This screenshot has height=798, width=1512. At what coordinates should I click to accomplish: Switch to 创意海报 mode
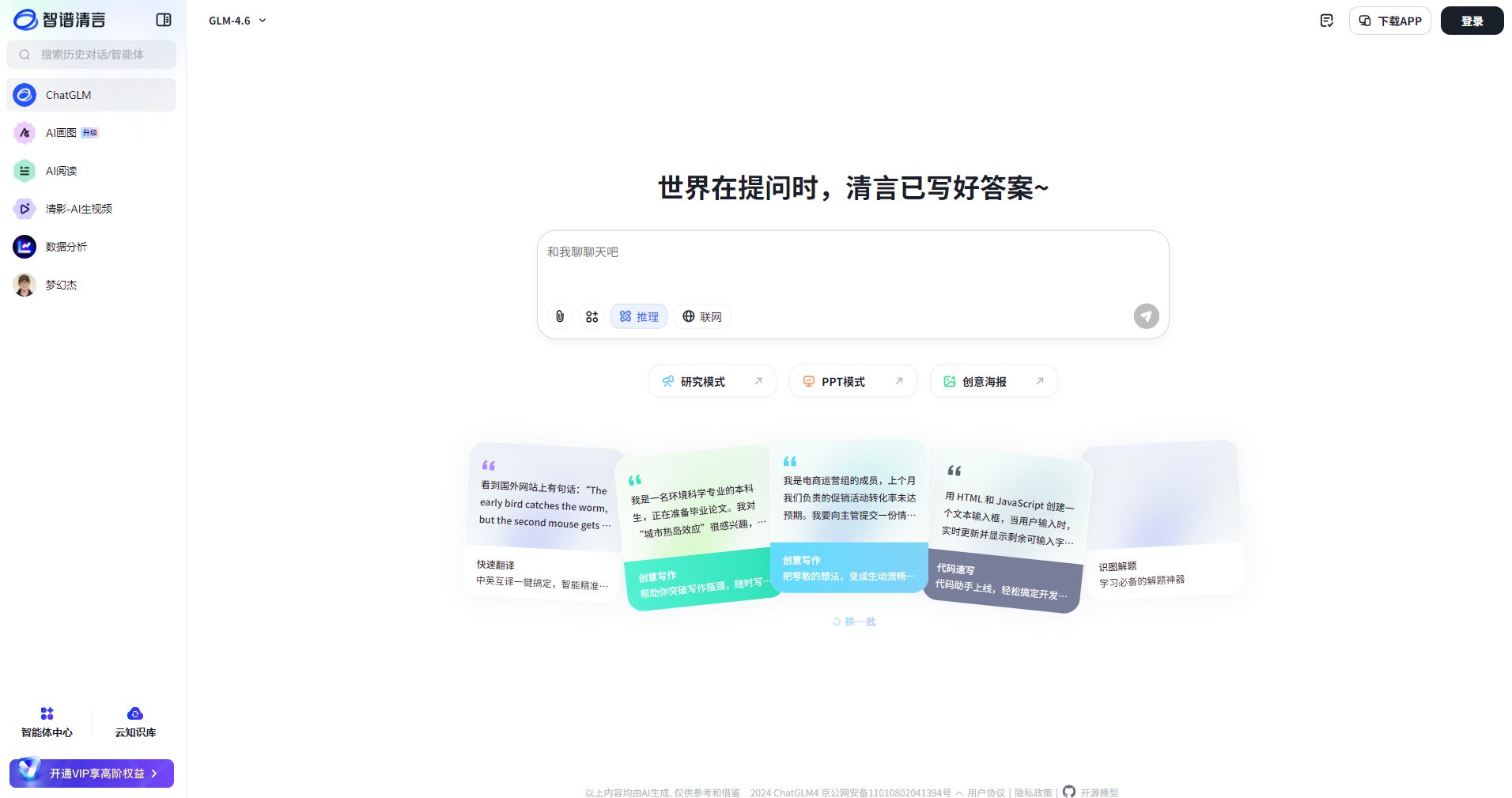click(x=983, y=380)
